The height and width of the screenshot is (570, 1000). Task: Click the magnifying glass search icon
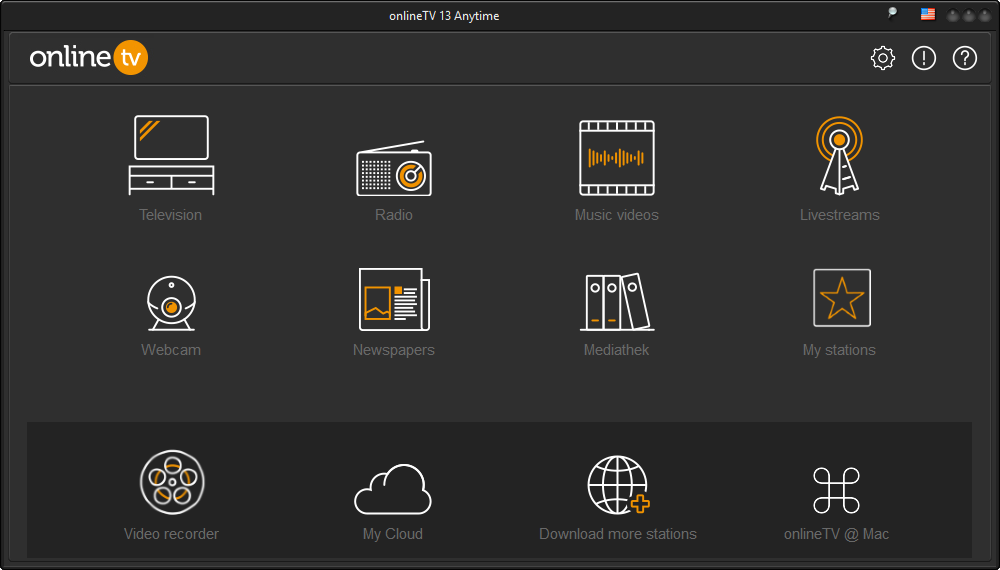point(892,13)
